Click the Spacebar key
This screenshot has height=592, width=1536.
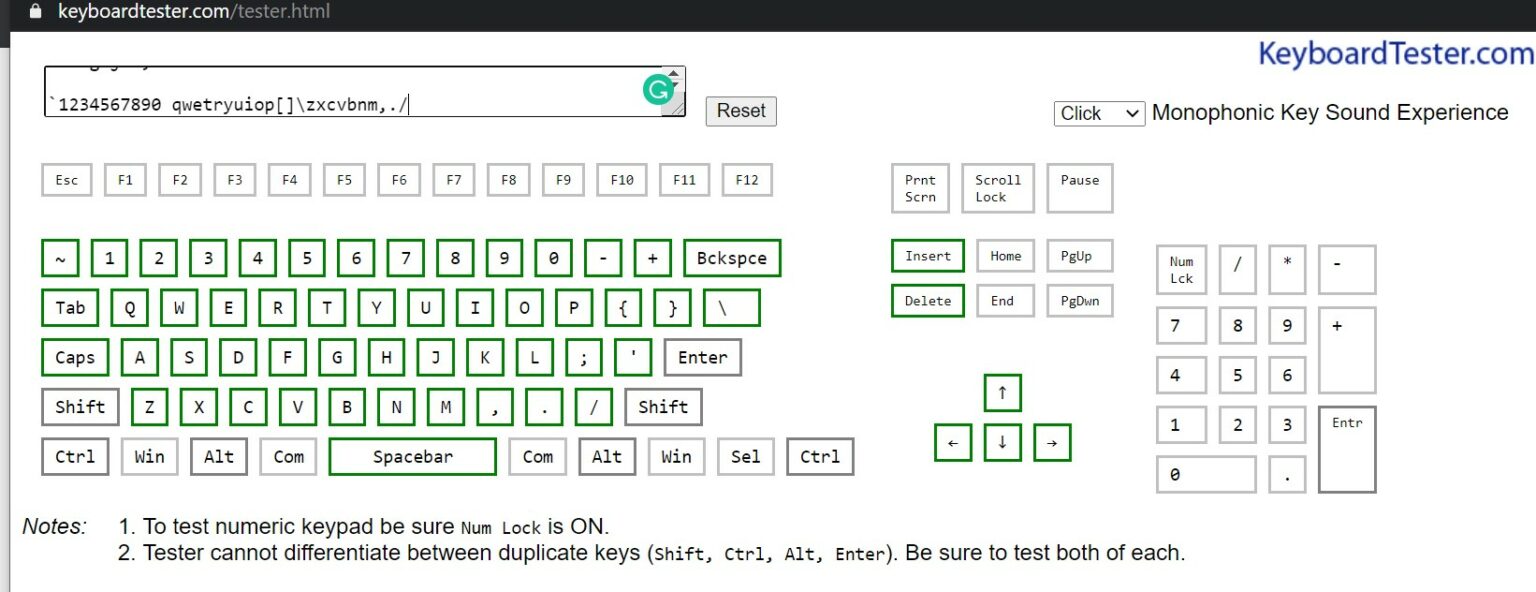(x=412, y=457)
